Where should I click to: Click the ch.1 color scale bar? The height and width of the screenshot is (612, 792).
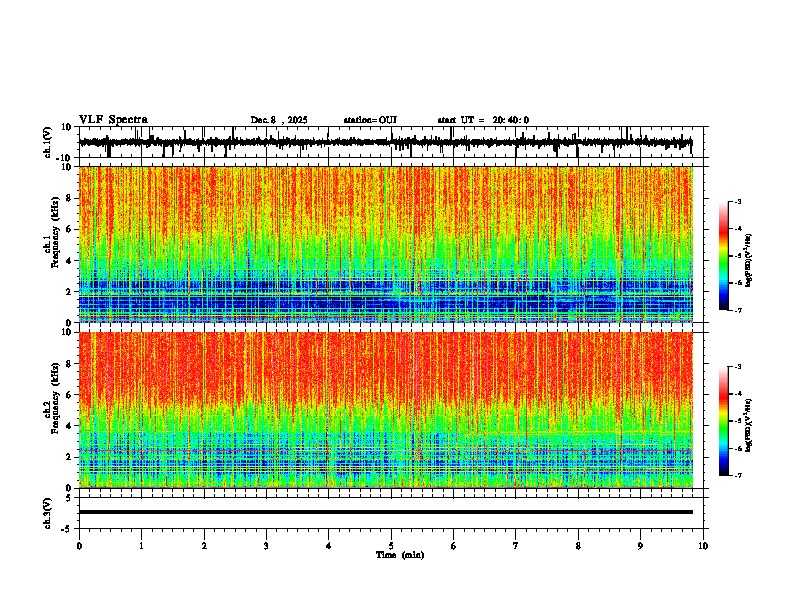click(x=723, y=256)
